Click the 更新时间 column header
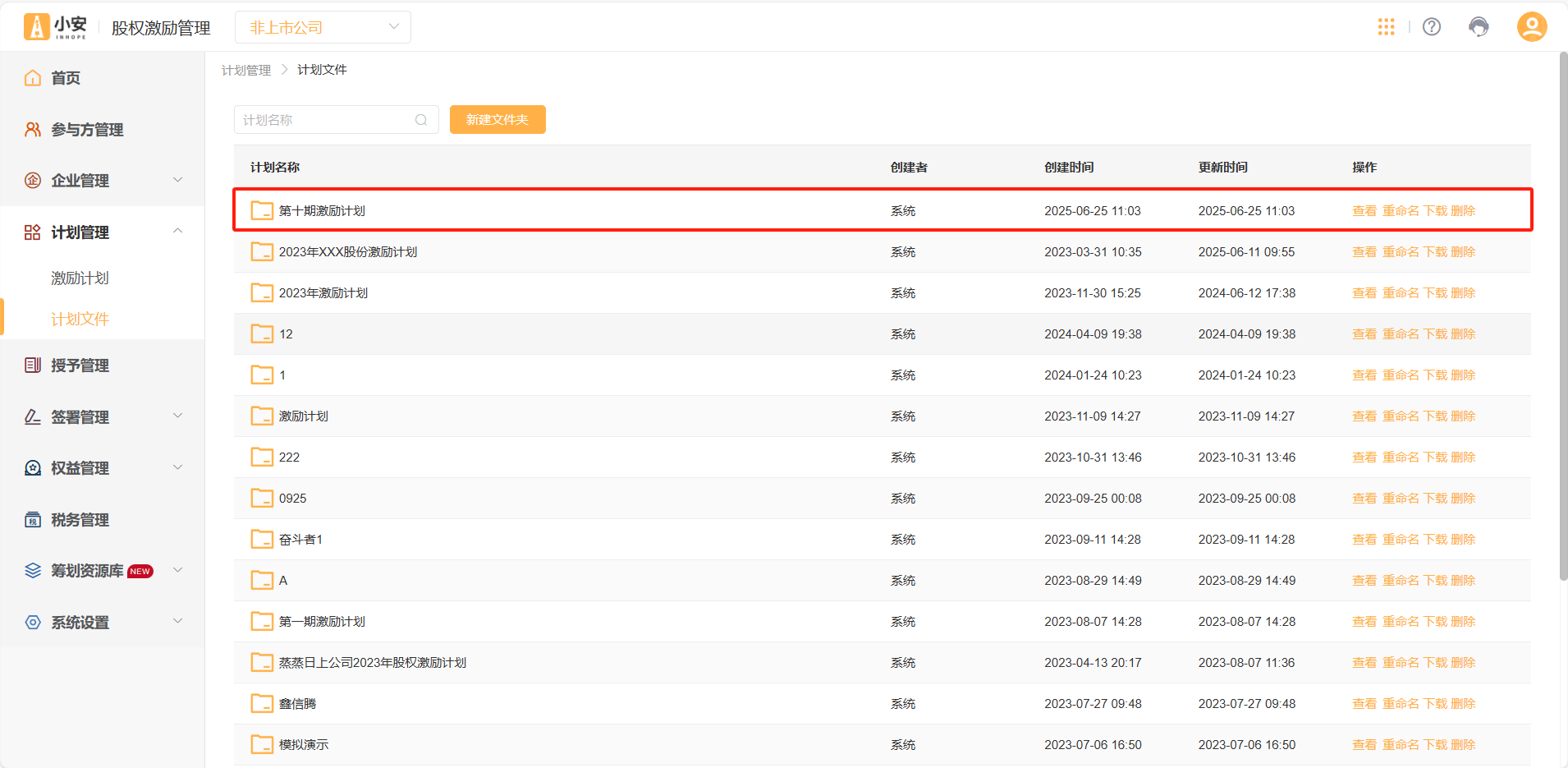 pos(1223,167)
